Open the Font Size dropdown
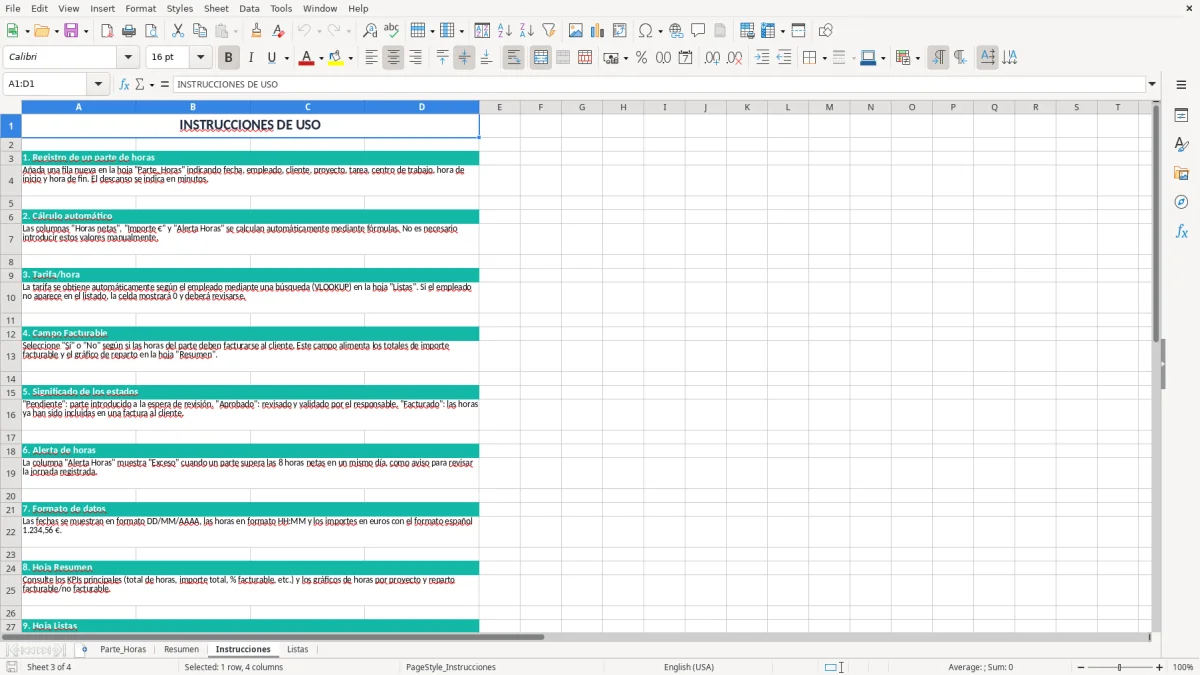The height and width of the screenshot is (675, 1200). click(x=201, y=58)
